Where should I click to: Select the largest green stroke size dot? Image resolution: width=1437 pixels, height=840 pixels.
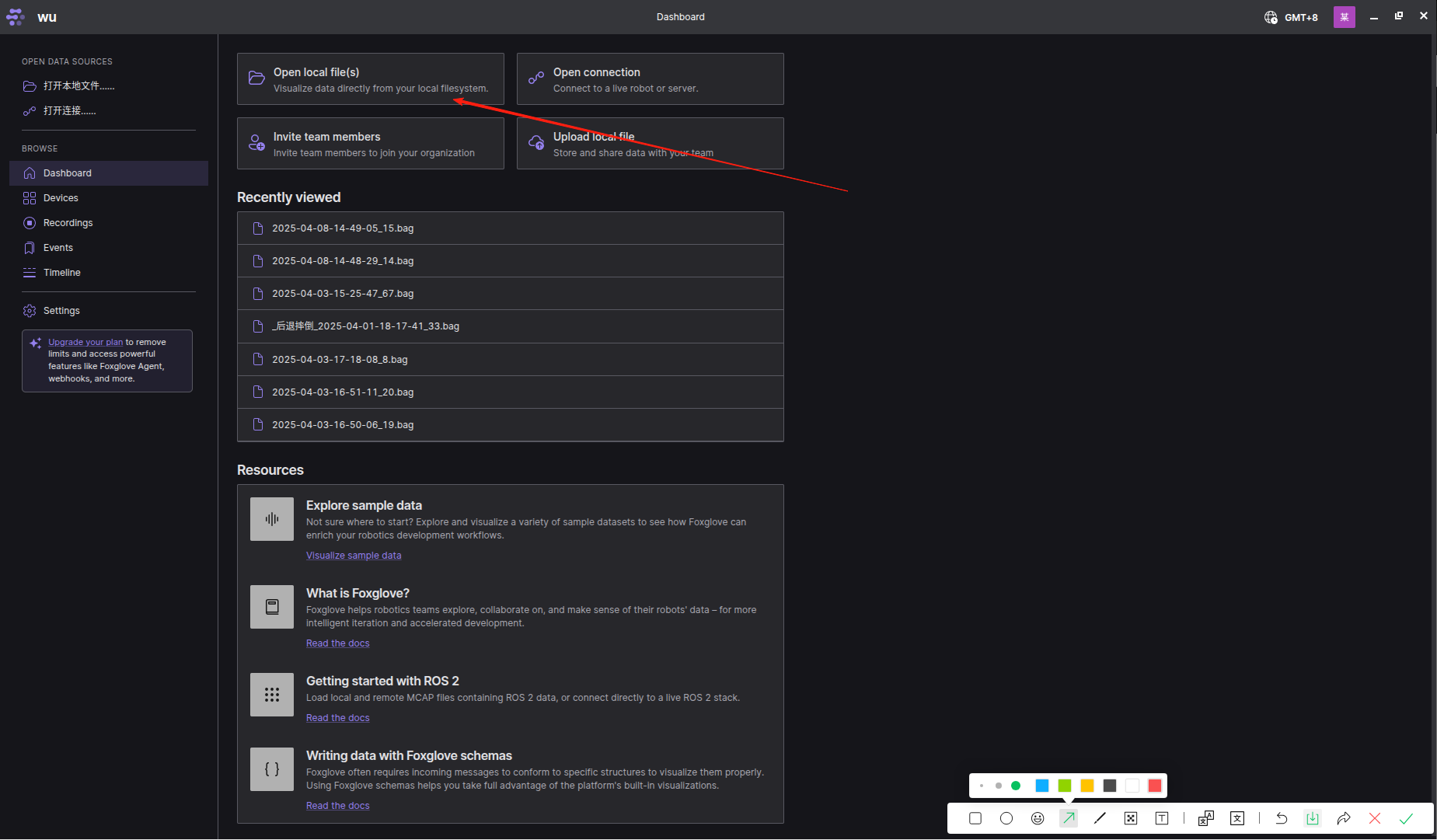pos(1016,786)
